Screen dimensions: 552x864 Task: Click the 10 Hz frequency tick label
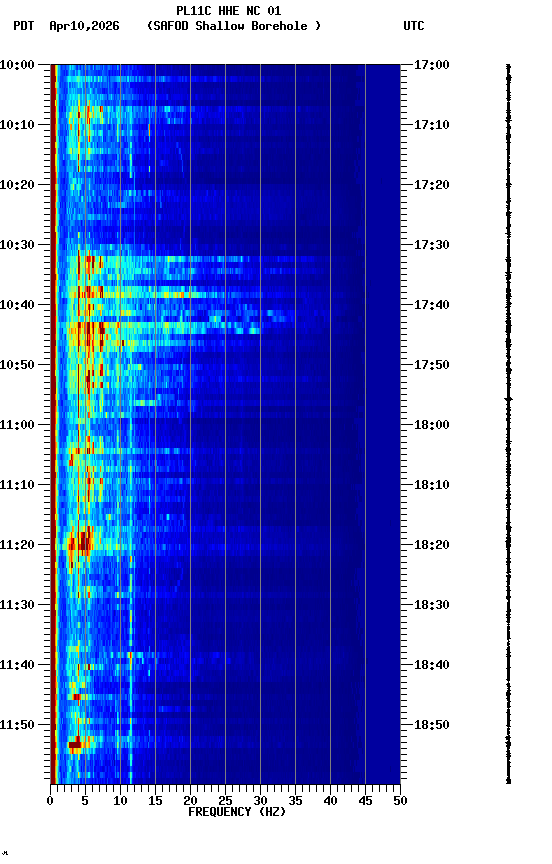coord(120,801)
